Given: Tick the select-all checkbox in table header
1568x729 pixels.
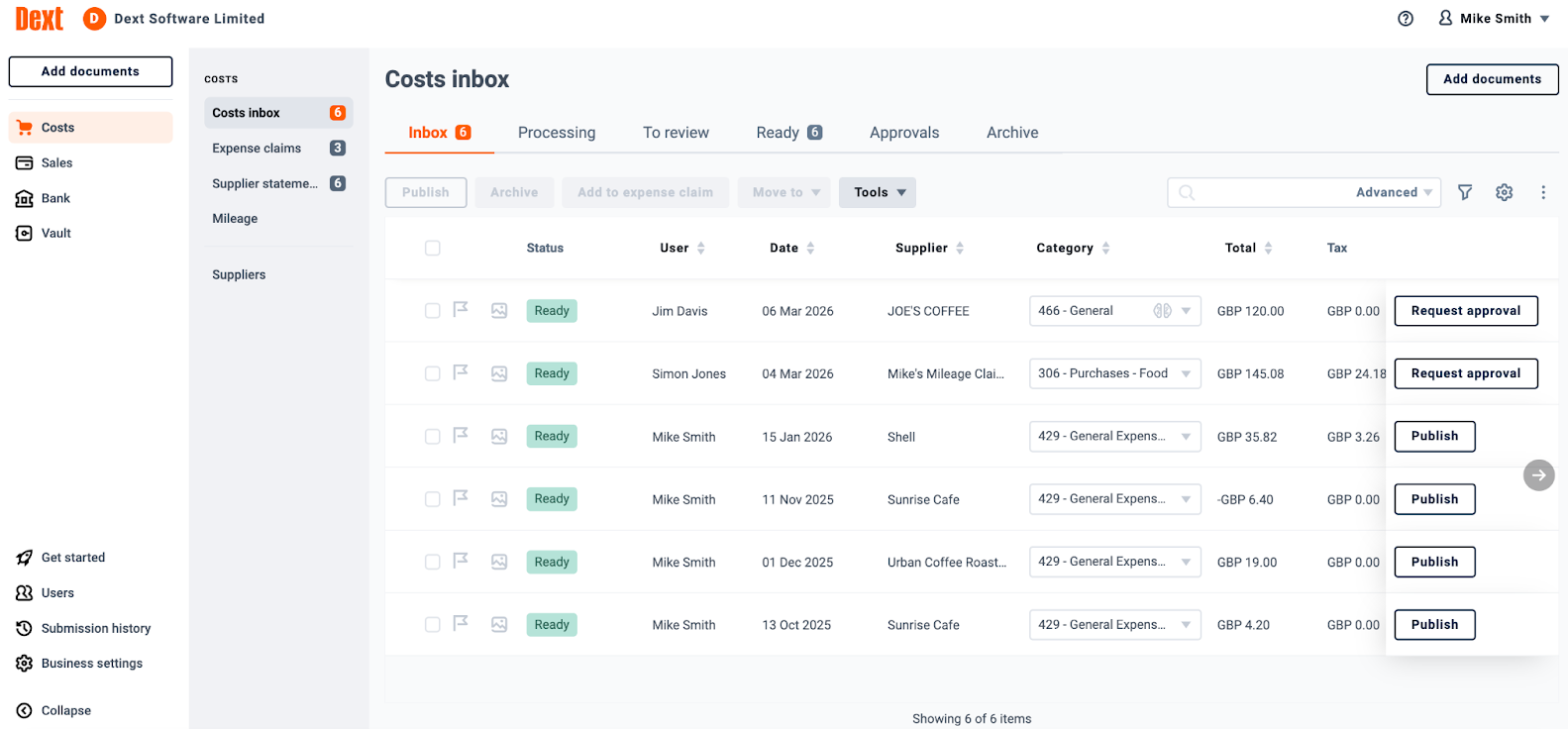Looking at the screenshot, I should click(433, 248).
